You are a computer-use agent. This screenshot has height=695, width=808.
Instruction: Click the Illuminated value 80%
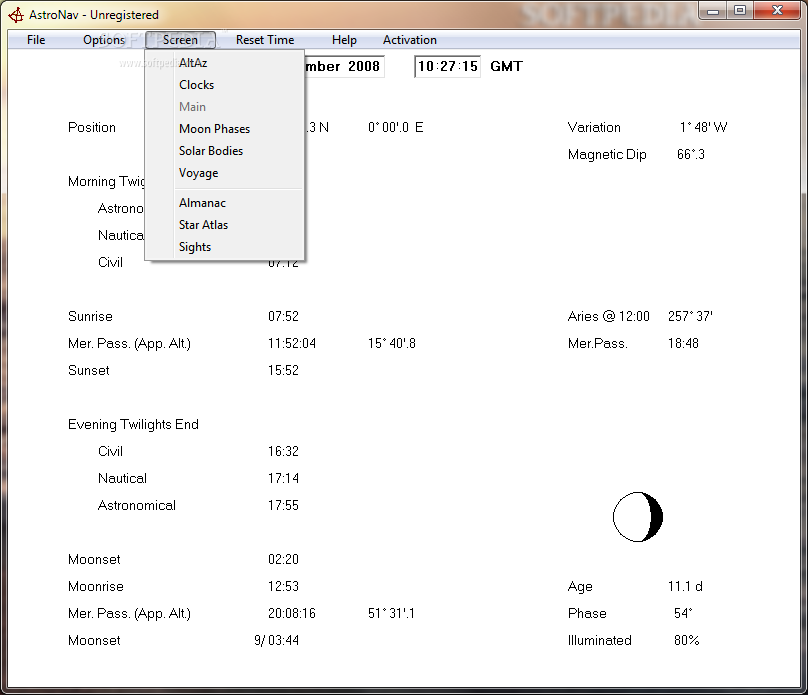(686, 640)
